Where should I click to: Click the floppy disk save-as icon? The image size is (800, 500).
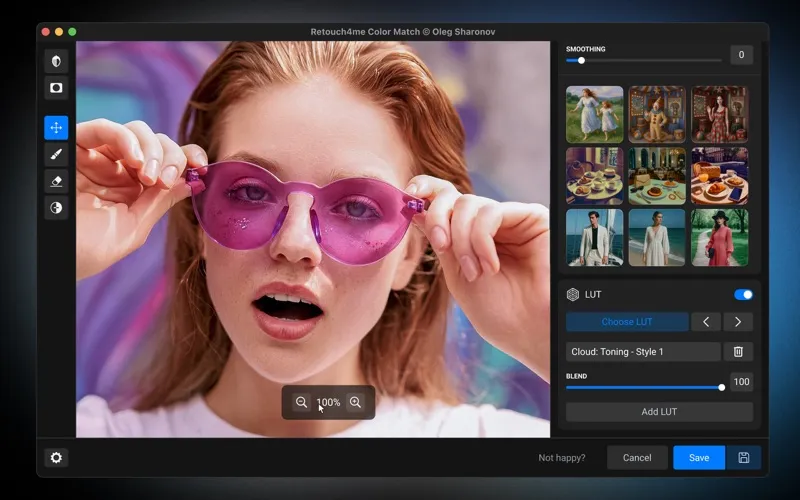point(744,457)
